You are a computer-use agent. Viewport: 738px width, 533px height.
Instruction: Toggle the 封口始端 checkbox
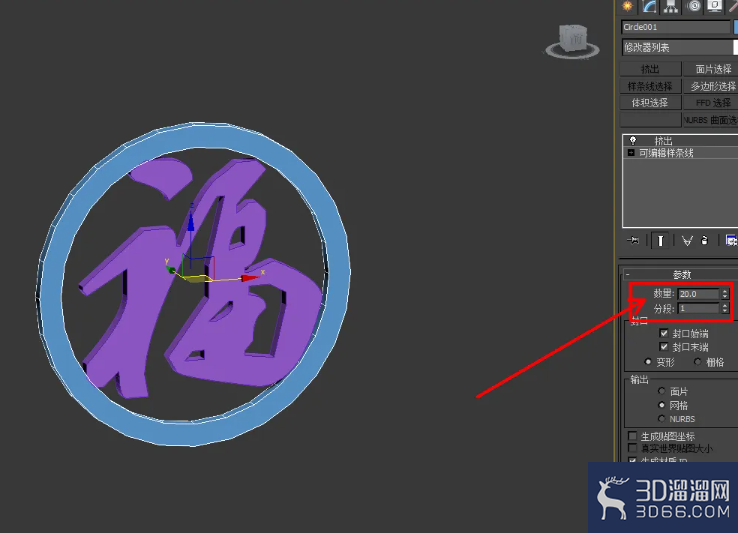664,333
